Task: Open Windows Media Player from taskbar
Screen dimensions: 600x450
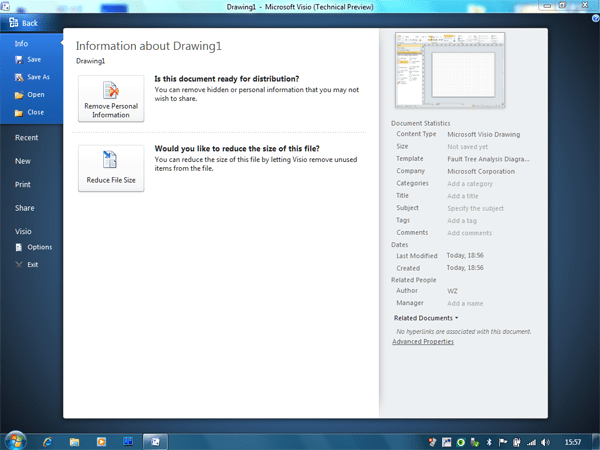Action: coord(101,442)
